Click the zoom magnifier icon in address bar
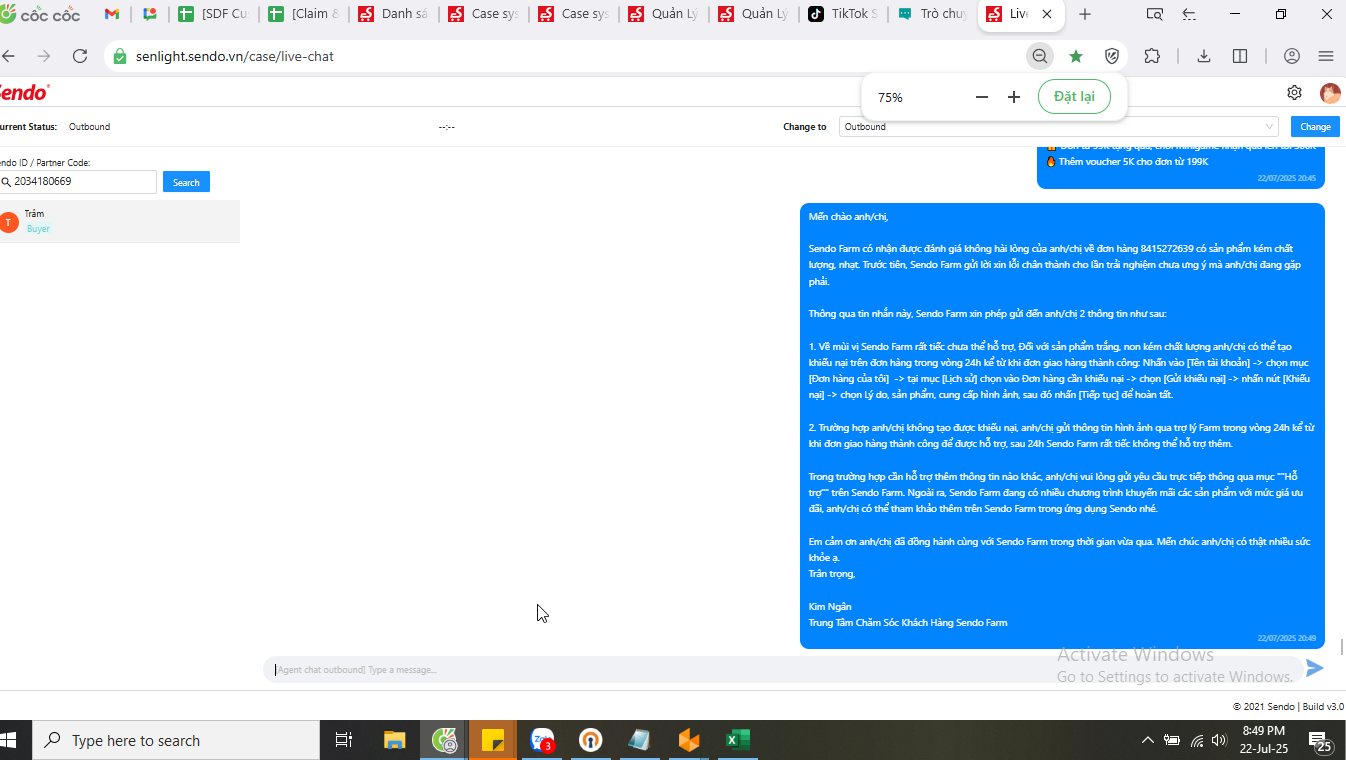Screen dimensions: 1346x760 click(1040, 56)
